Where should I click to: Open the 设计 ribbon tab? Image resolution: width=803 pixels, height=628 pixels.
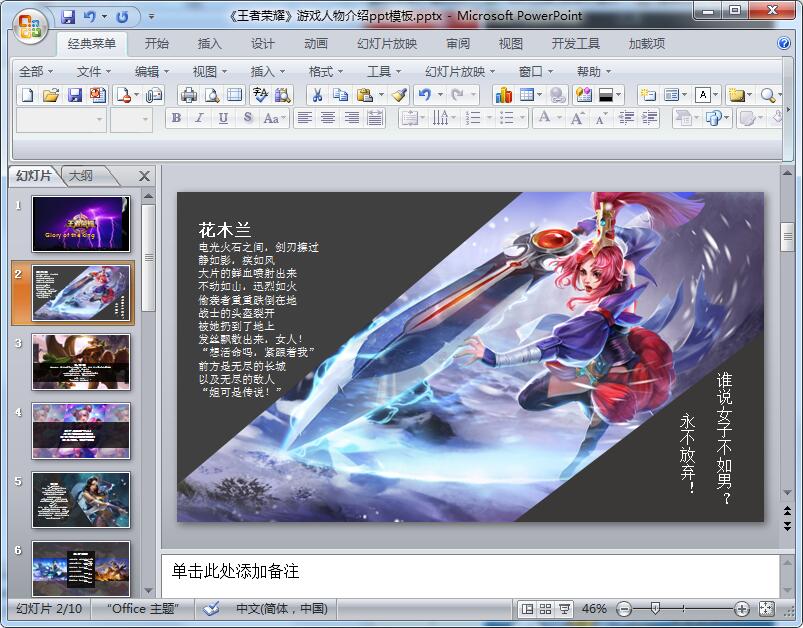pyautogui.click(x=262, y=44)
